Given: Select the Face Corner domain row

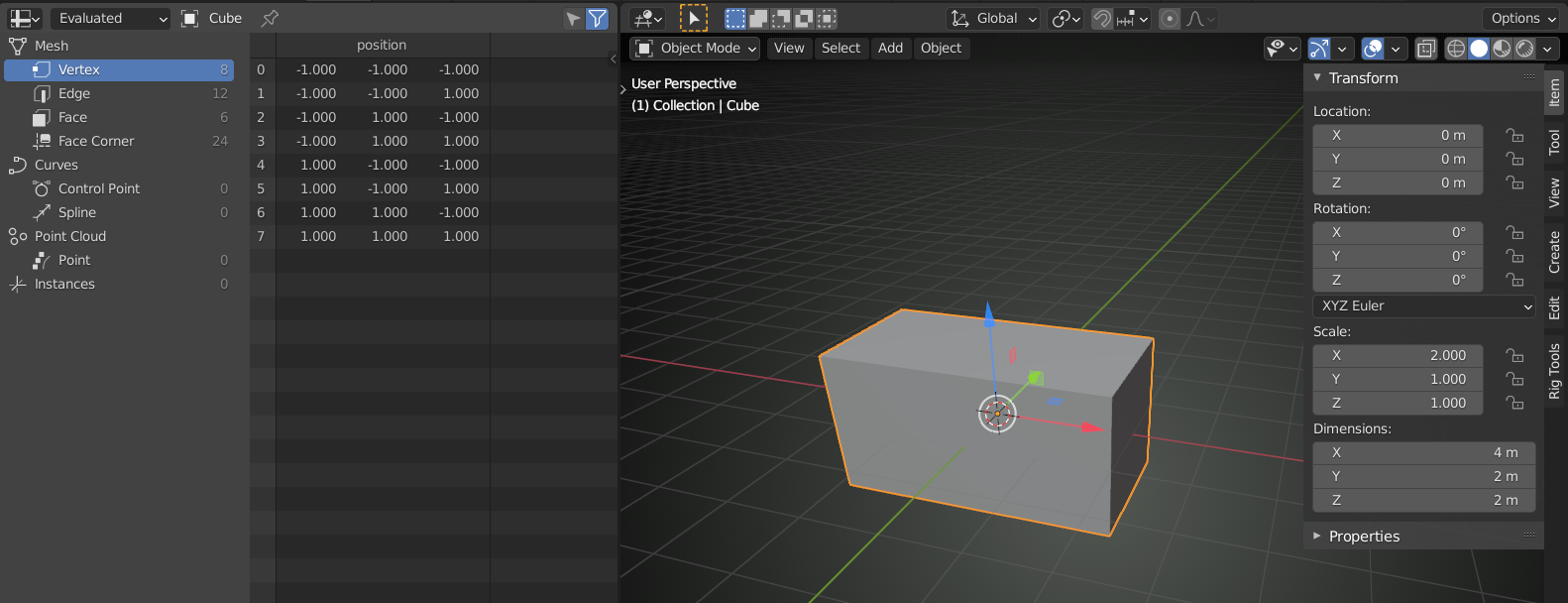Looking at the screenshot, I should pos(119,141).
